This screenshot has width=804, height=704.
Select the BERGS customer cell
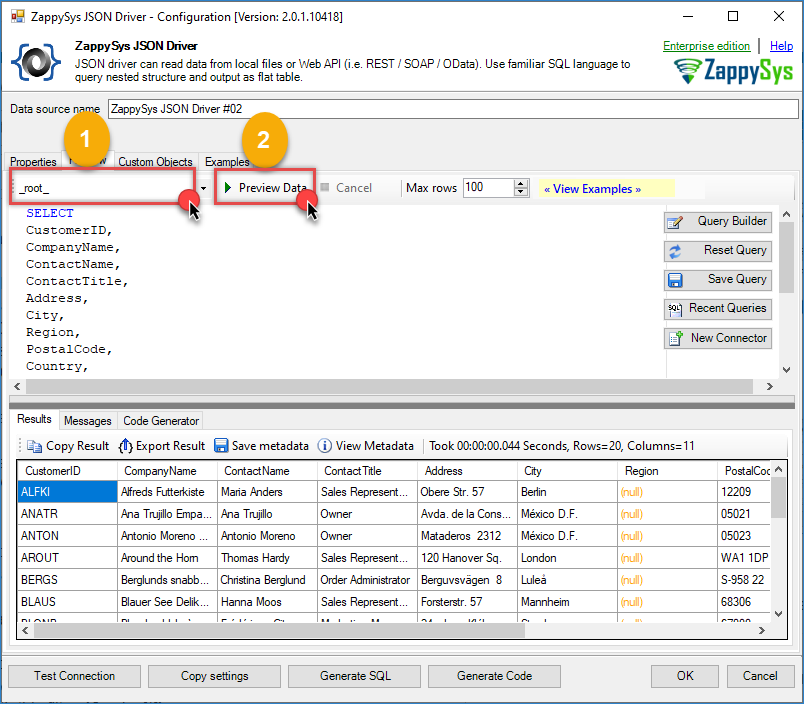67,580
